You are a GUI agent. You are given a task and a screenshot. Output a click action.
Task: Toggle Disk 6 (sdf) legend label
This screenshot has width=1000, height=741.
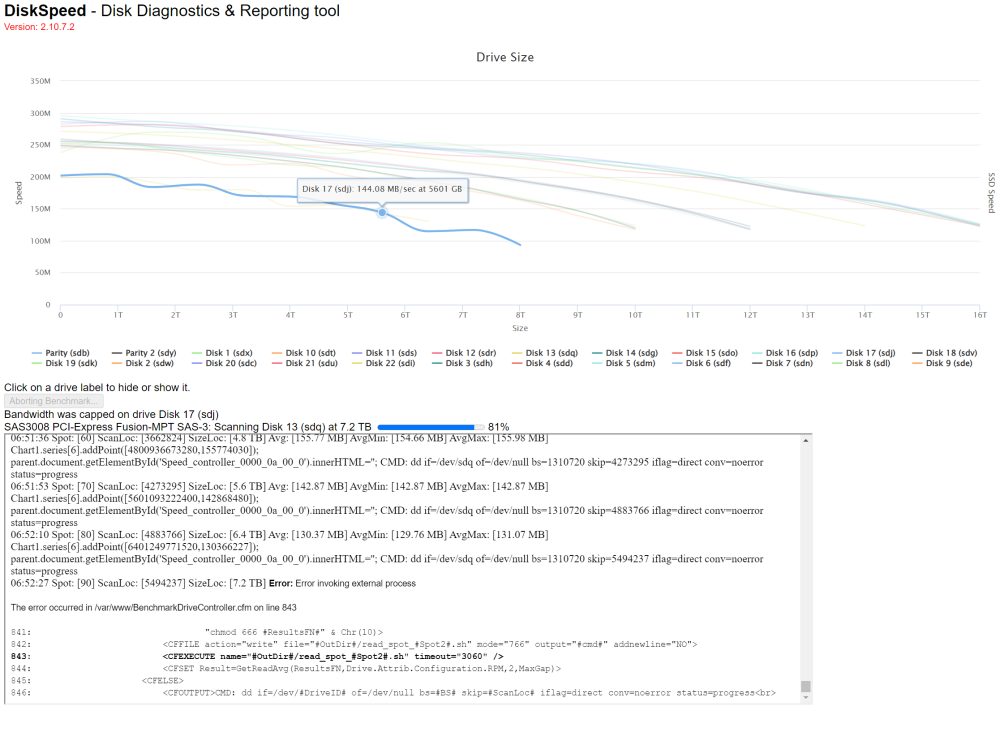(x=702, y=363)
